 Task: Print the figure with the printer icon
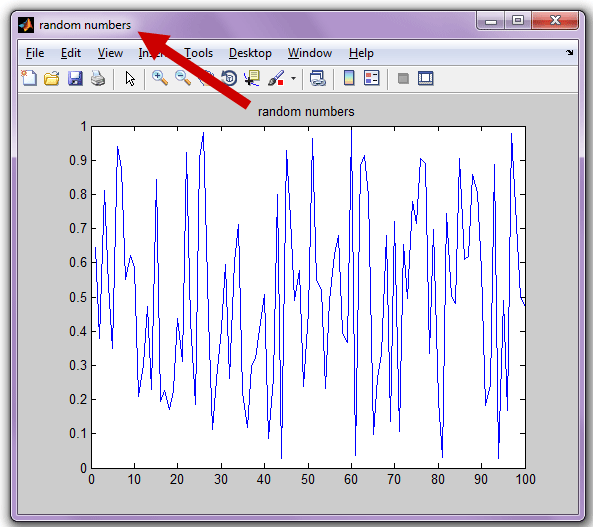(98, 78)
